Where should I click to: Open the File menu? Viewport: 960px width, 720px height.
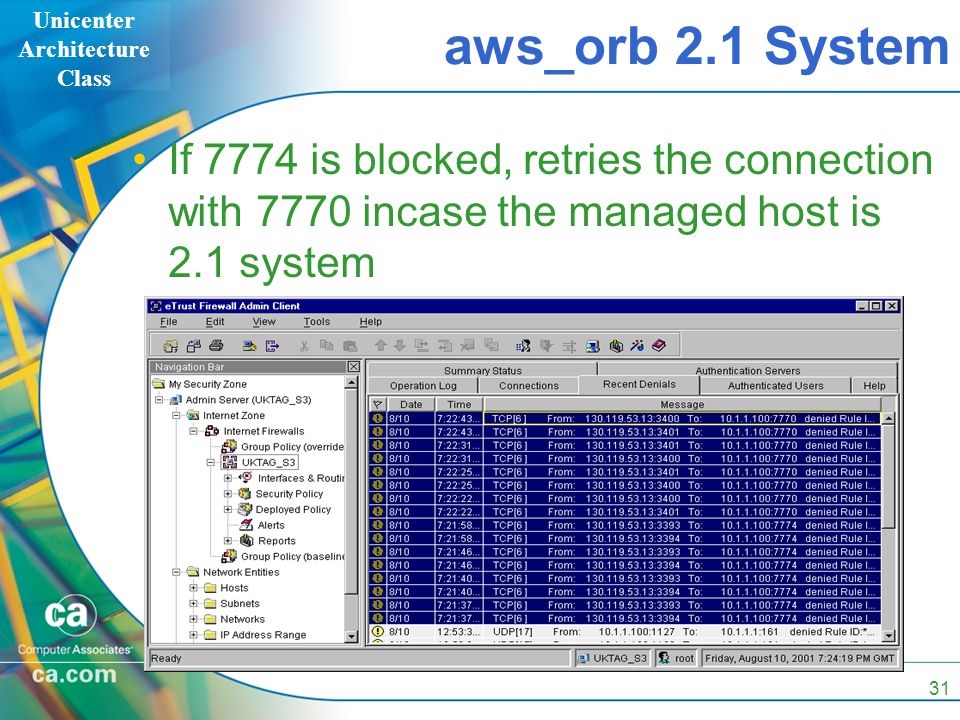click(x=168, y=321)
